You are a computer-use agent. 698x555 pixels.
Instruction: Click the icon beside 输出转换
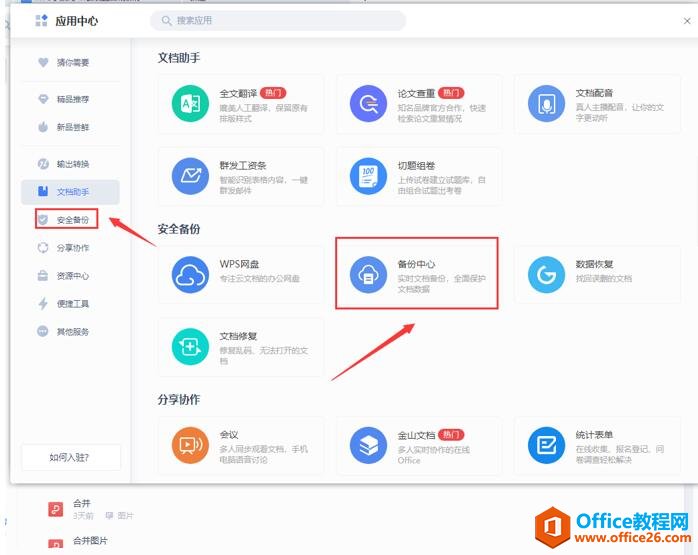pos(43,164)
